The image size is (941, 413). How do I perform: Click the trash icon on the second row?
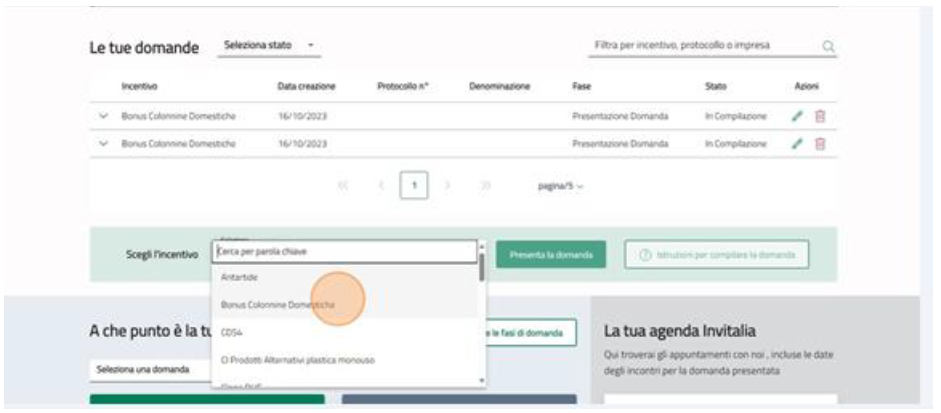820,144
